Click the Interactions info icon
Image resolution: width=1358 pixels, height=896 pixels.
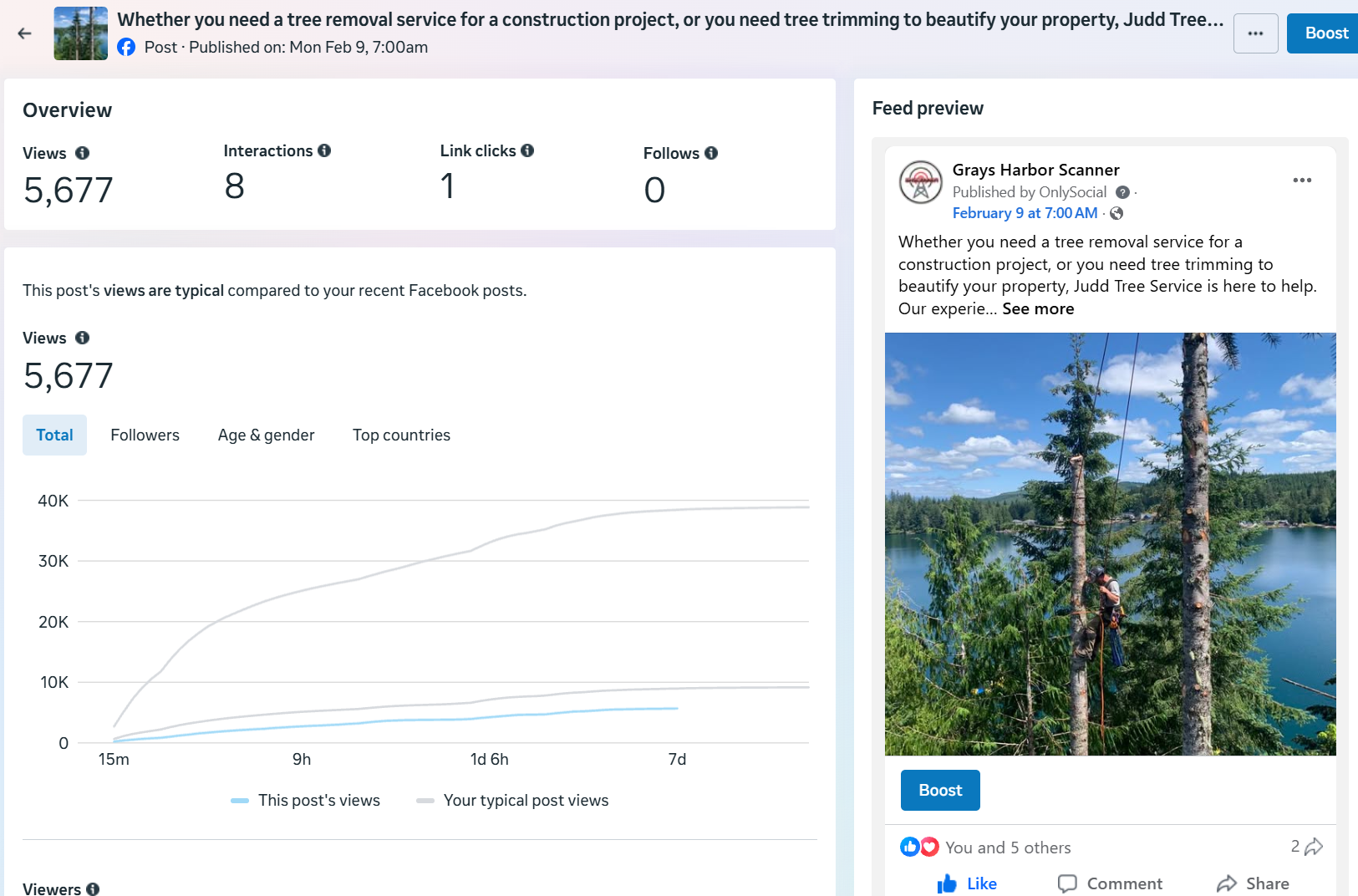click(324, 150)
